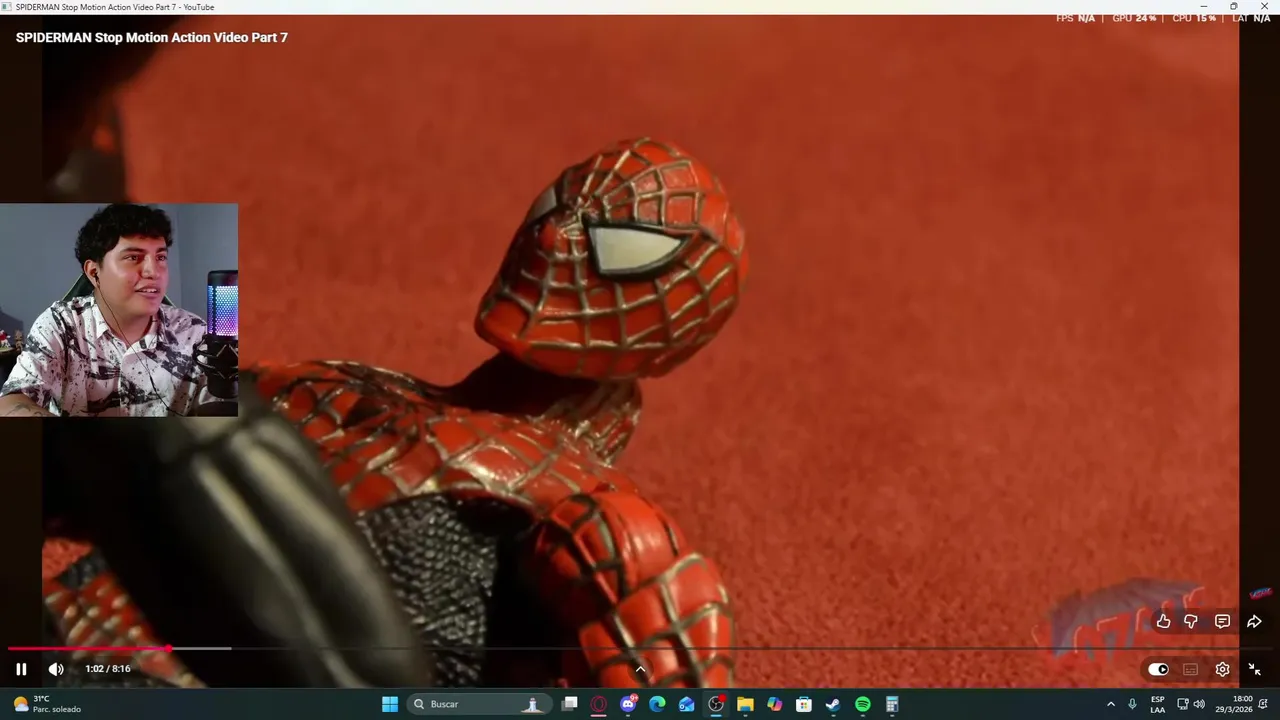Open Spotify from the taskbar
This screenshot has width=1280, height=720.
tap(862, 704)
